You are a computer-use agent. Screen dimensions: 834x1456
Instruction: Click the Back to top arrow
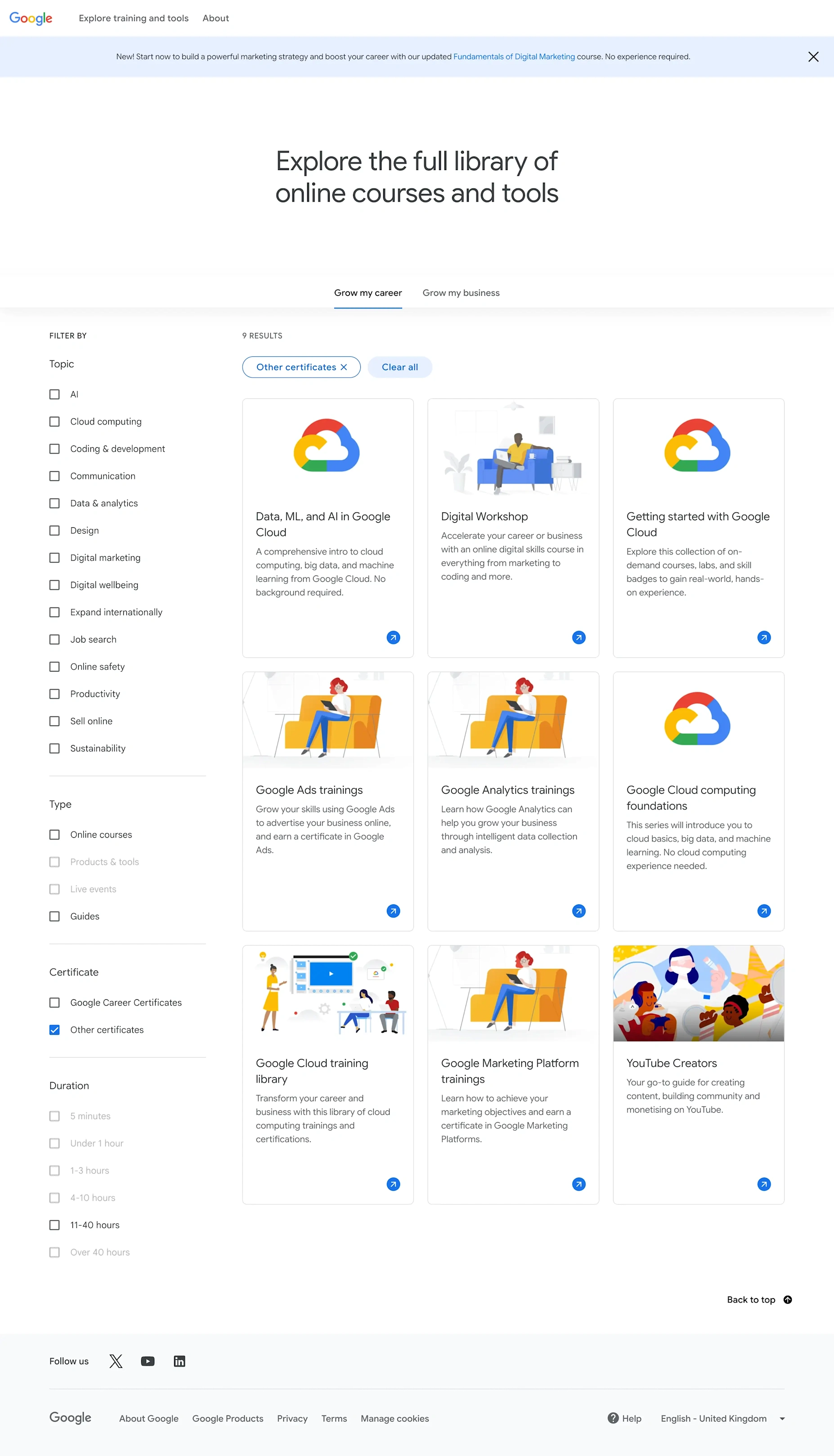(788, 1299)
